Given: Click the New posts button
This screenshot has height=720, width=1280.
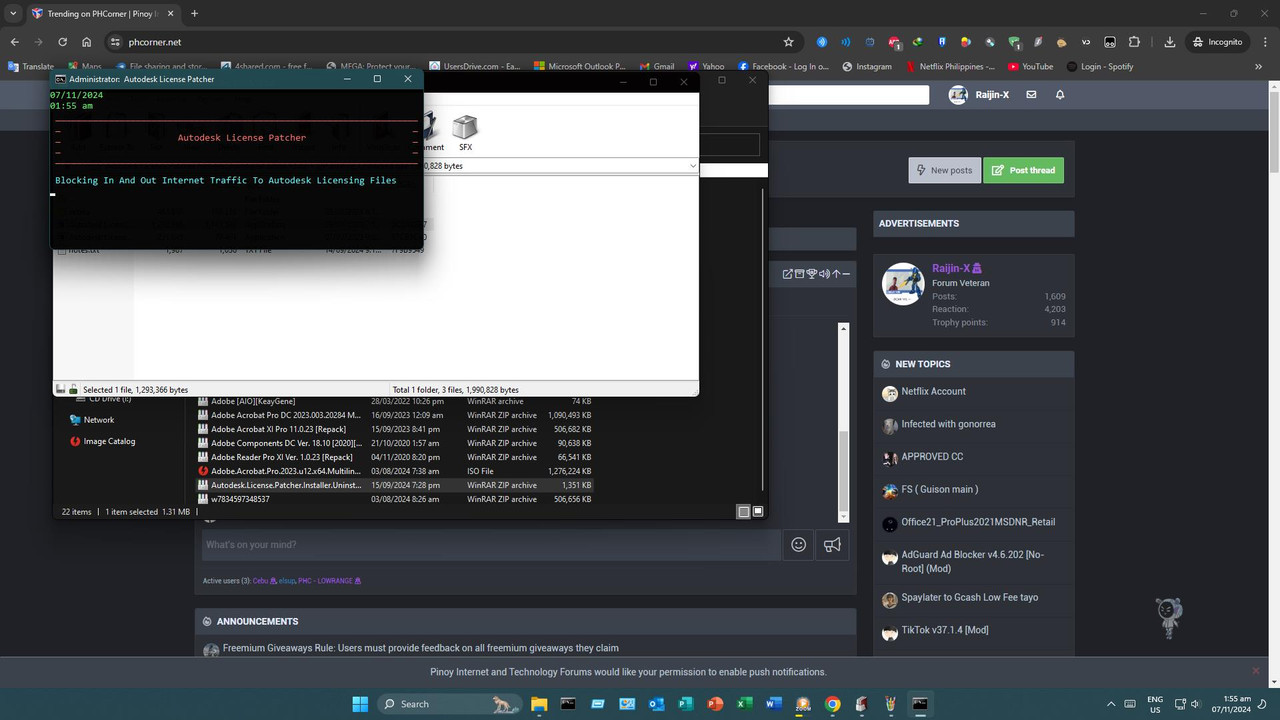Looking at the screenshot, I should pos(944,170).
